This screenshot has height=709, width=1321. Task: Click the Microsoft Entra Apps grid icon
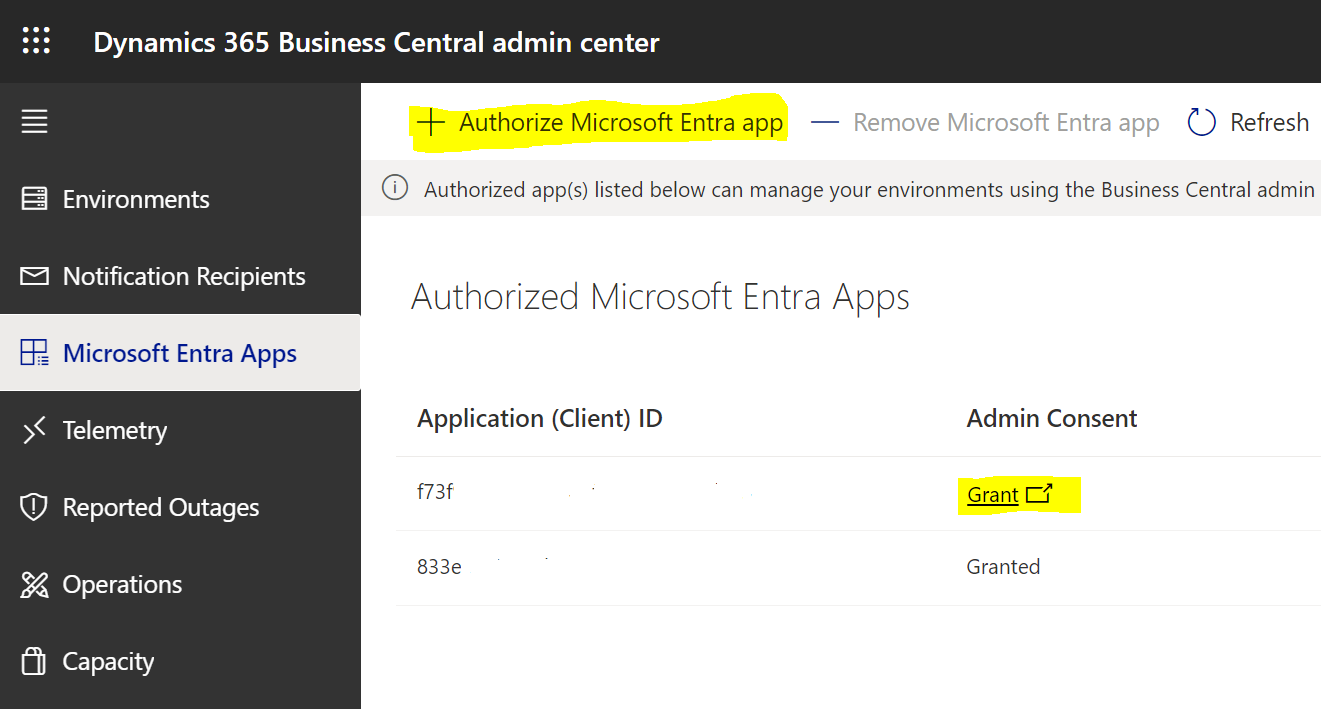(35, 353)
